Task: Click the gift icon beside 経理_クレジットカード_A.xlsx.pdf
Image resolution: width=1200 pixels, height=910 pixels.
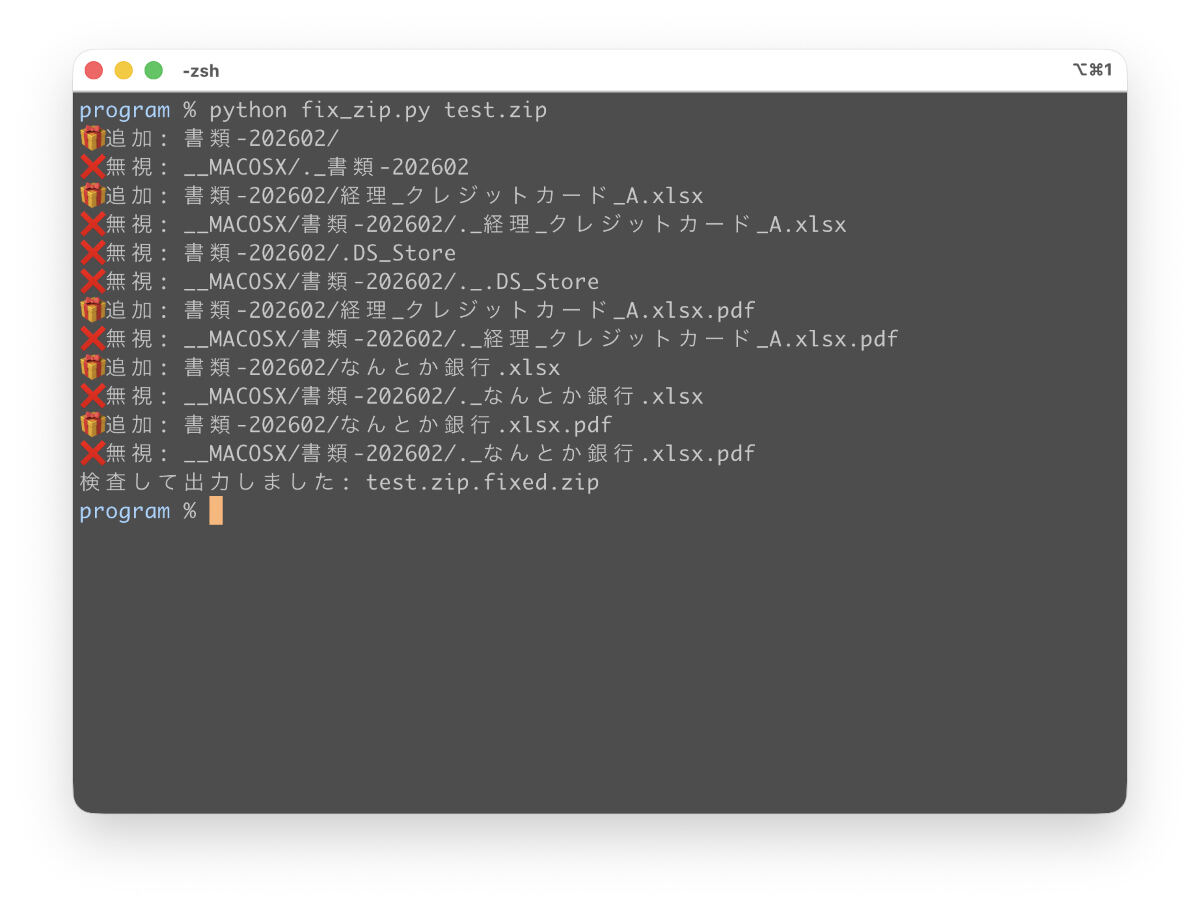Action: pyautogui.click(x=92, y=310)
